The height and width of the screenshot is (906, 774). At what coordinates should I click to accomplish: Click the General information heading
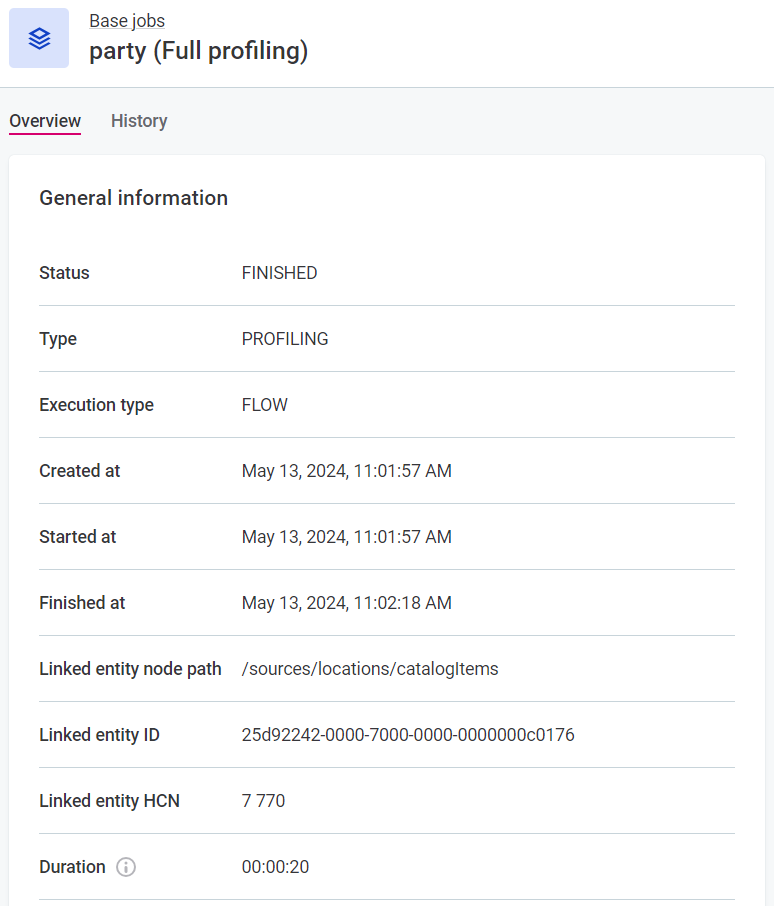pos(133,198)
